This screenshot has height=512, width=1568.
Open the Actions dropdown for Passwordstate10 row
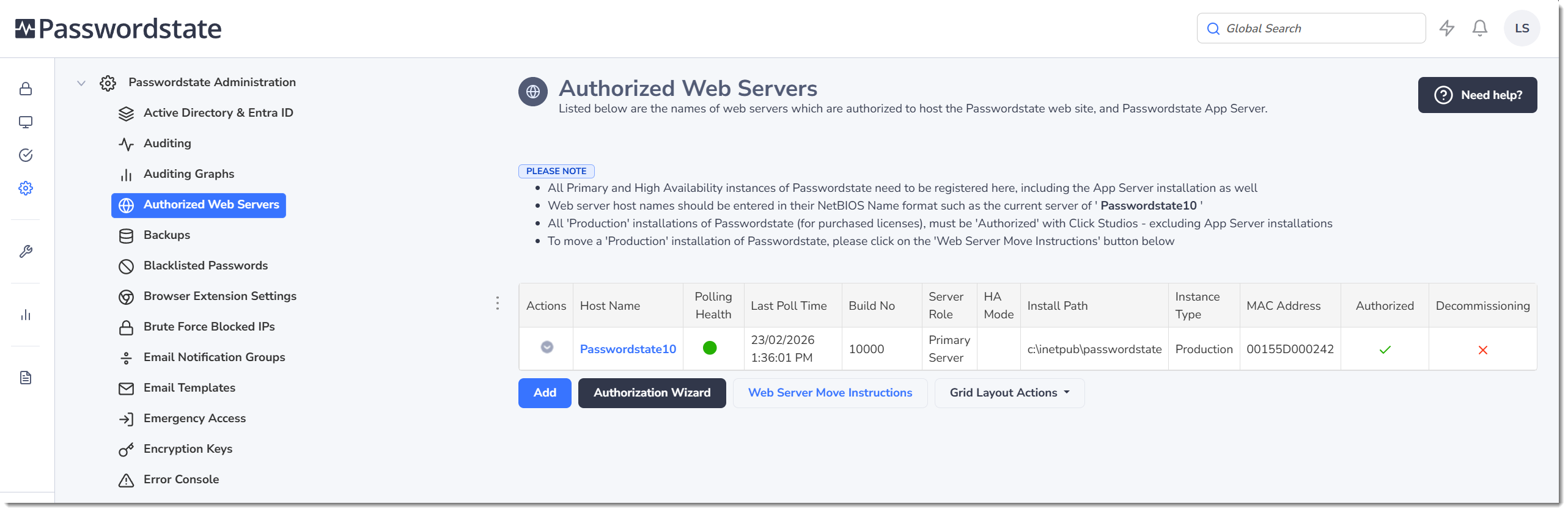tap(547, 347)
